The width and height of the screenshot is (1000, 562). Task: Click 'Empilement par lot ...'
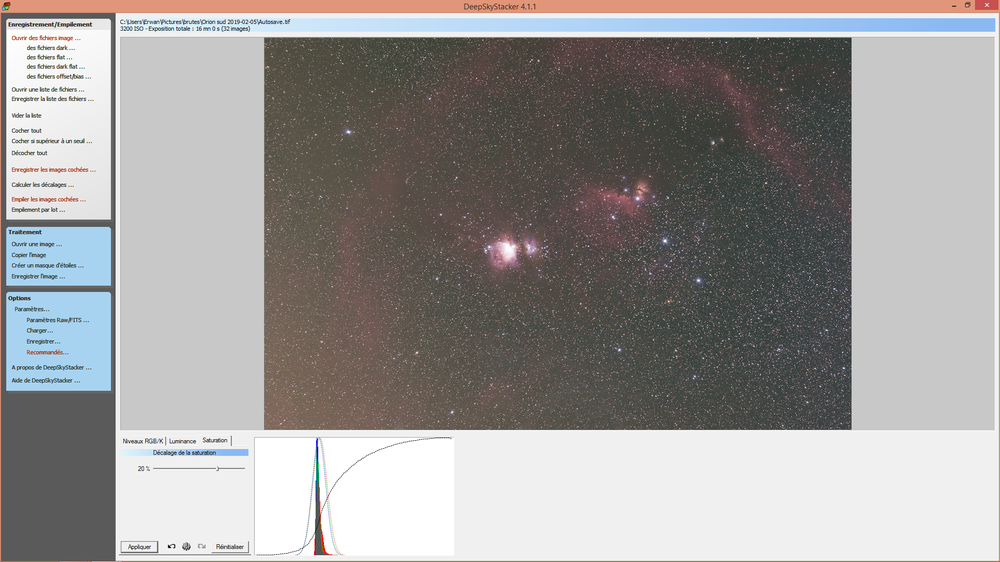pyautogui.click(x=38, y=209)
